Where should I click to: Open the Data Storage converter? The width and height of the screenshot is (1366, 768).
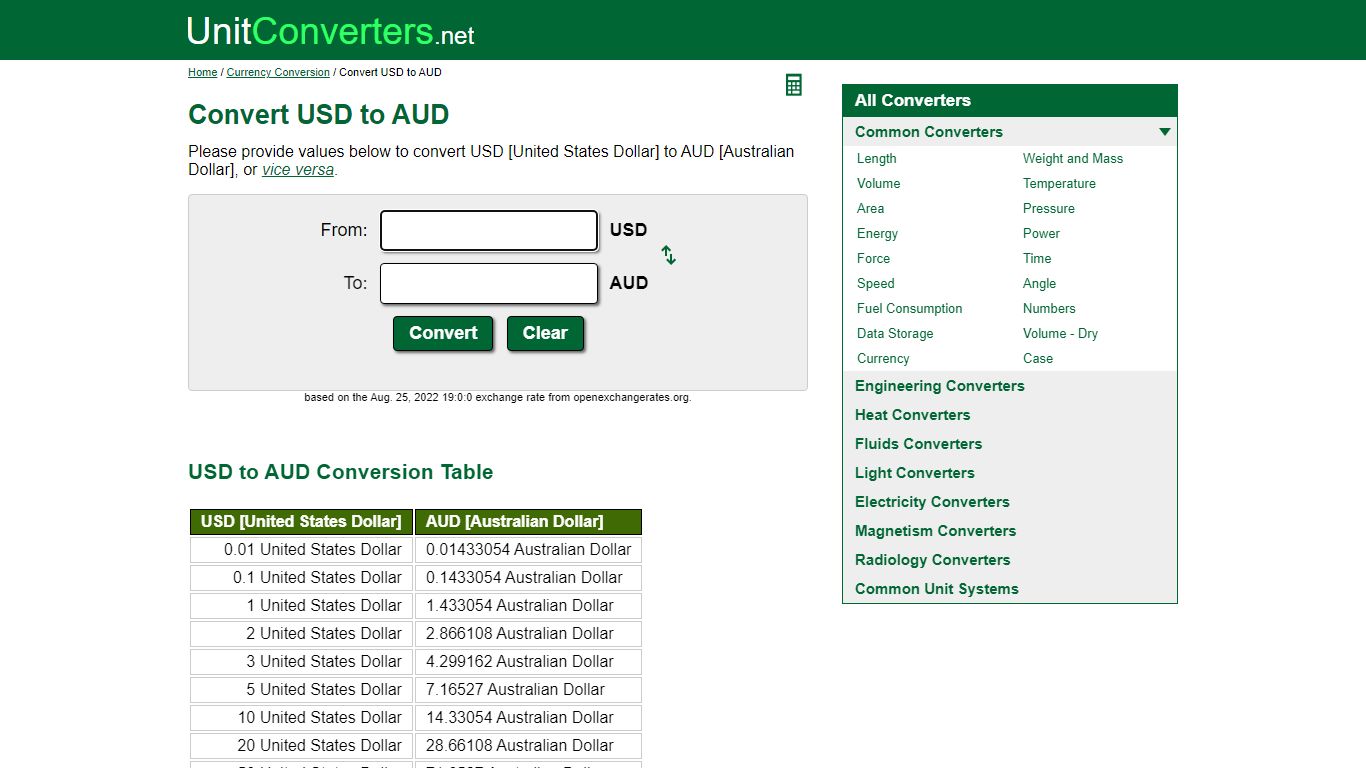(x=895, y=333)
